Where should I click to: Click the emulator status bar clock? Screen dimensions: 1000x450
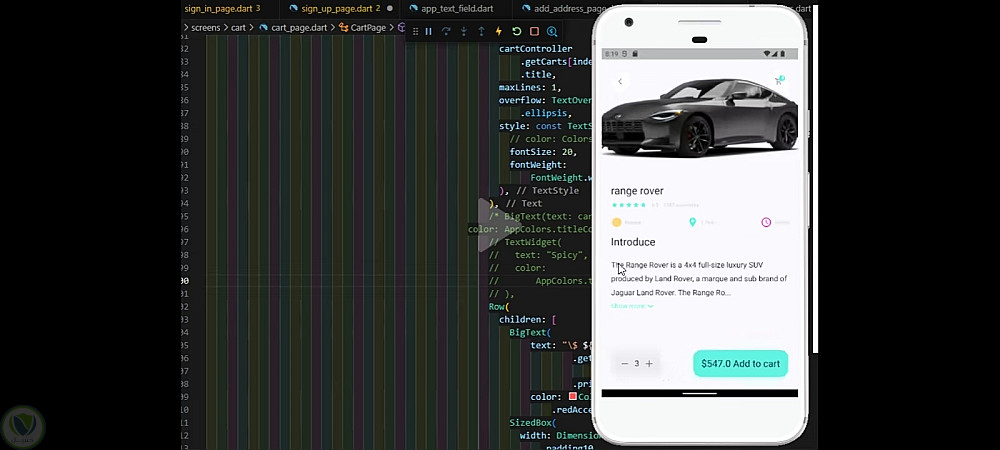coord(611,54)
